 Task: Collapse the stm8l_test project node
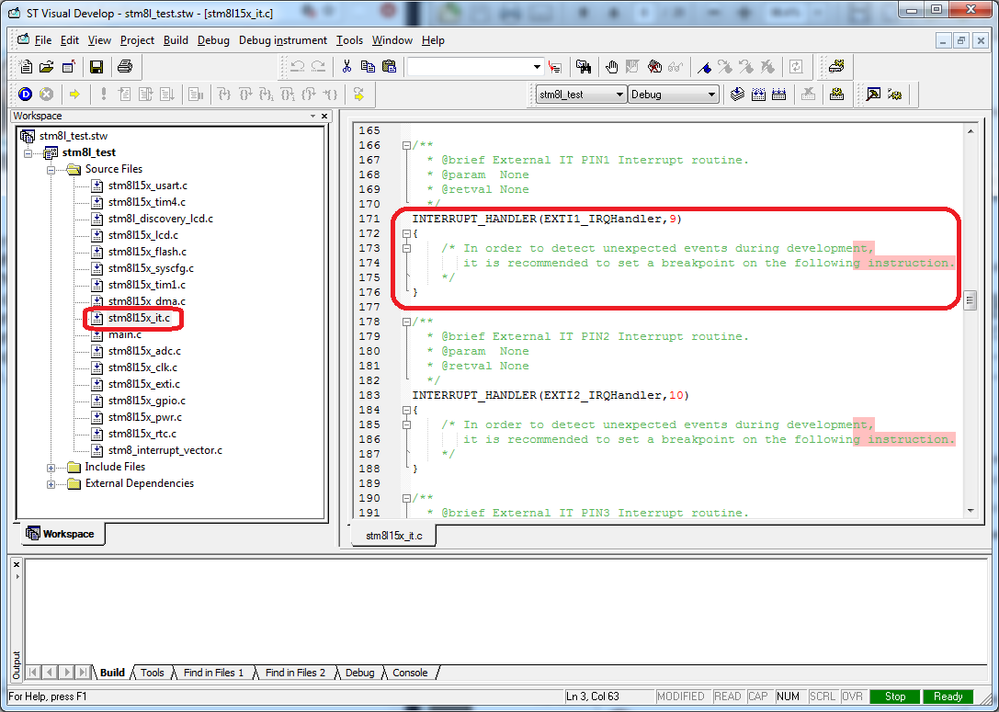28,153
